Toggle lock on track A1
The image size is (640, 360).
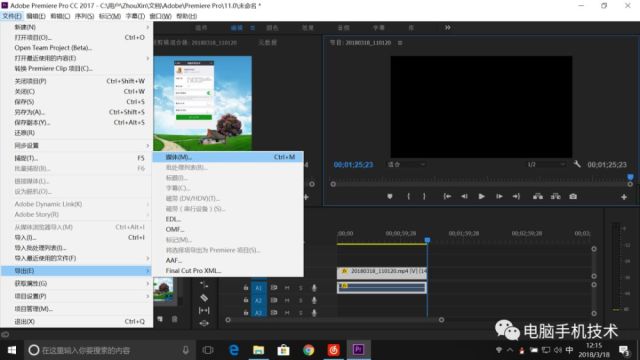click(246, 288)
